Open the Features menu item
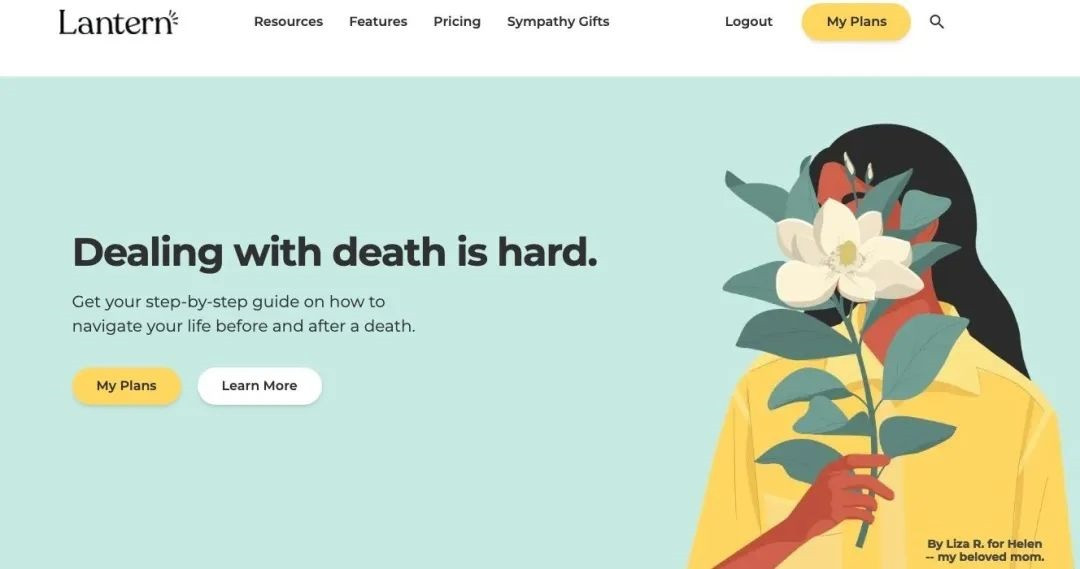The height and width of the screenshot is (569, 1080). point(378,21)
